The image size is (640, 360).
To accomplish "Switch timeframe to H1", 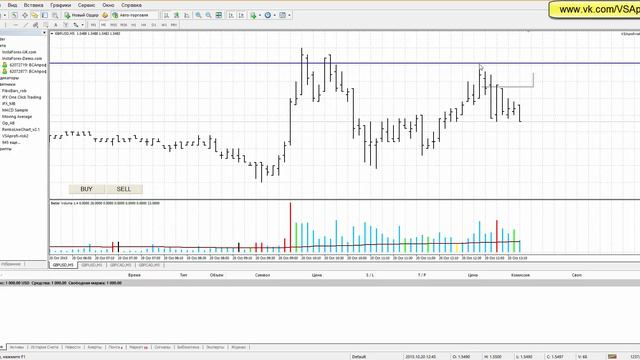I will point(133,25).
